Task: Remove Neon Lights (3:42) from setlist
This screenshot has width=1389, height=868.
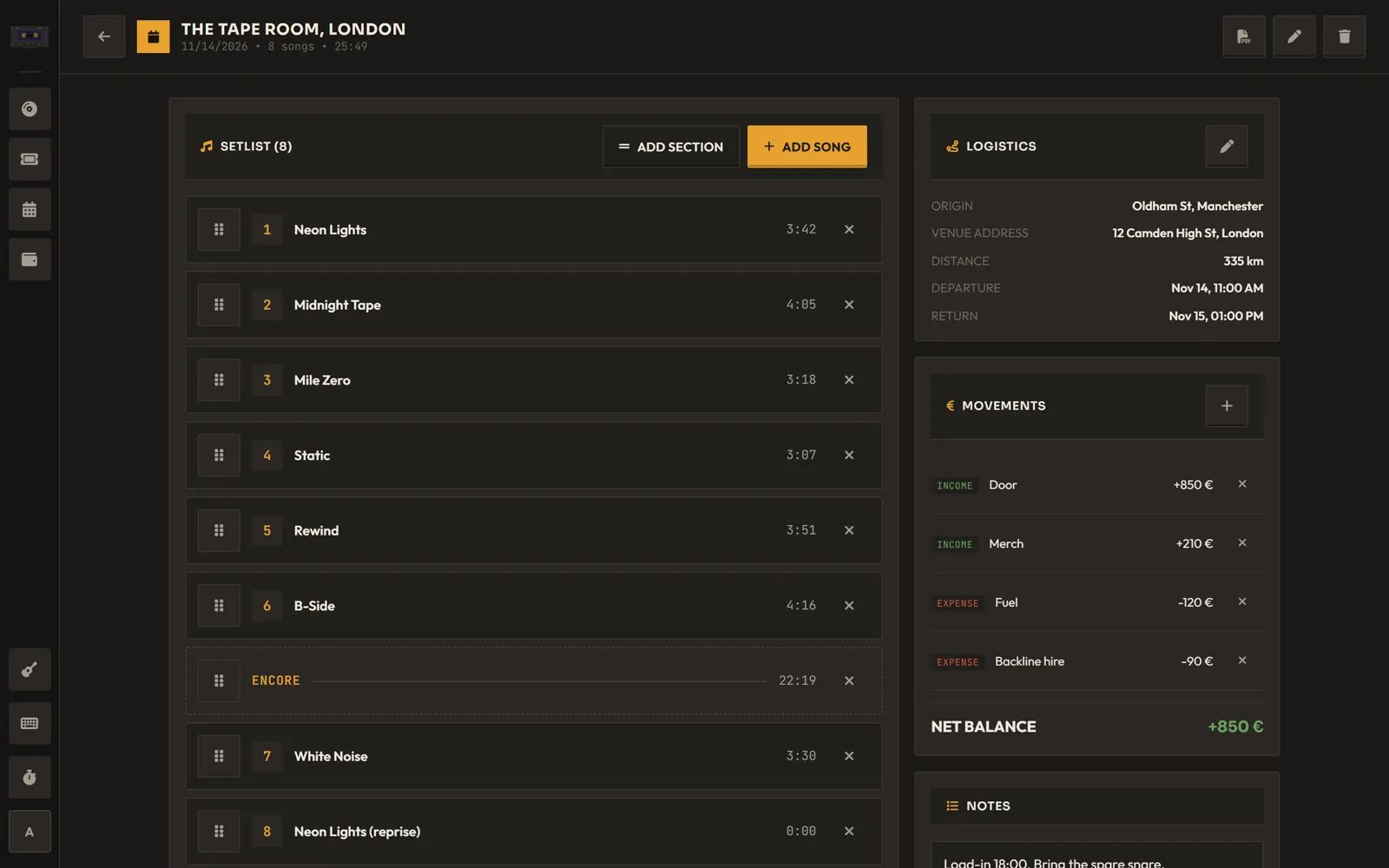Action: (849, 229)
